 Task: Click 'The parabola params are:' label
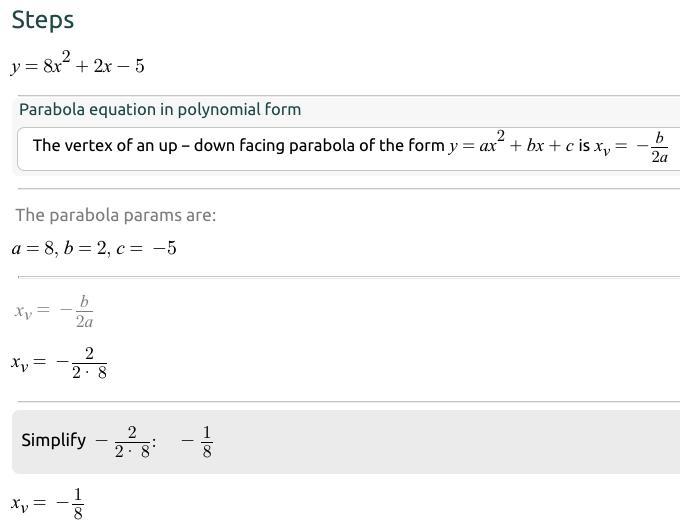(116, 215)
